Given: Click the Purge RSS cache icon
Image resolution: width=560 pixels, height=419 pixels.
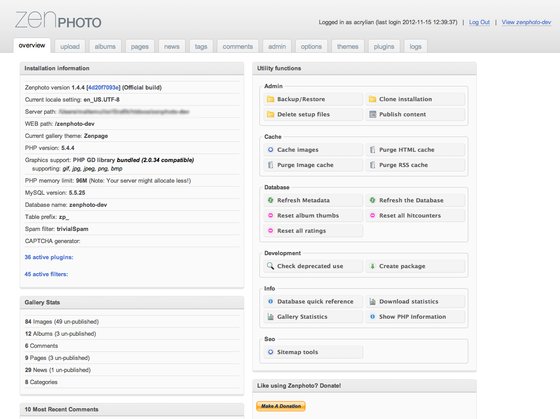Looking at the screenshot, I should point(372,165).
